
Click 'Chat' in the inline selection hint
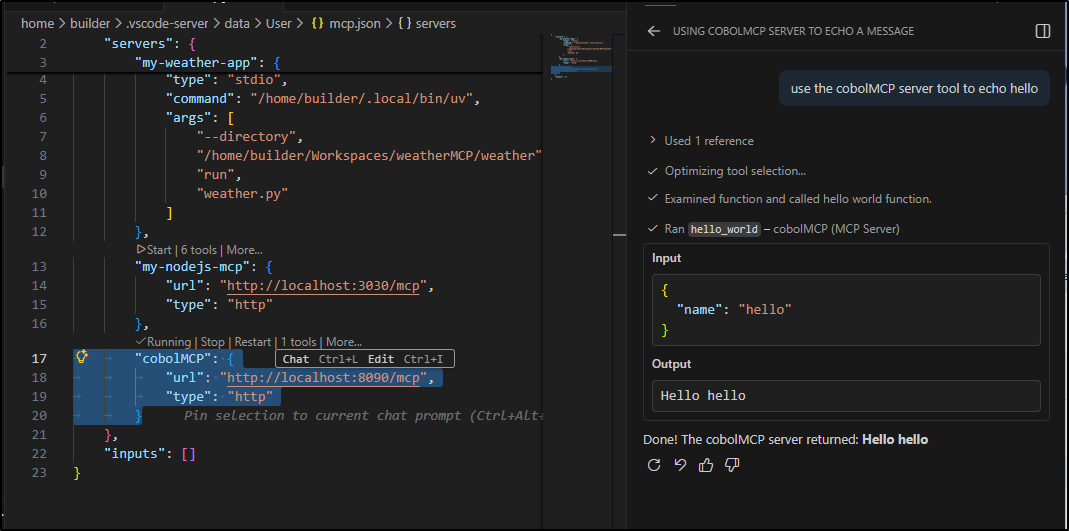click(296, 359)
